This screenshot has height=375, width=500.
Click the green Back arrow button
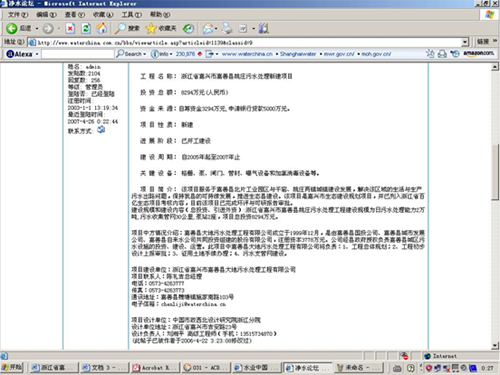12,28
